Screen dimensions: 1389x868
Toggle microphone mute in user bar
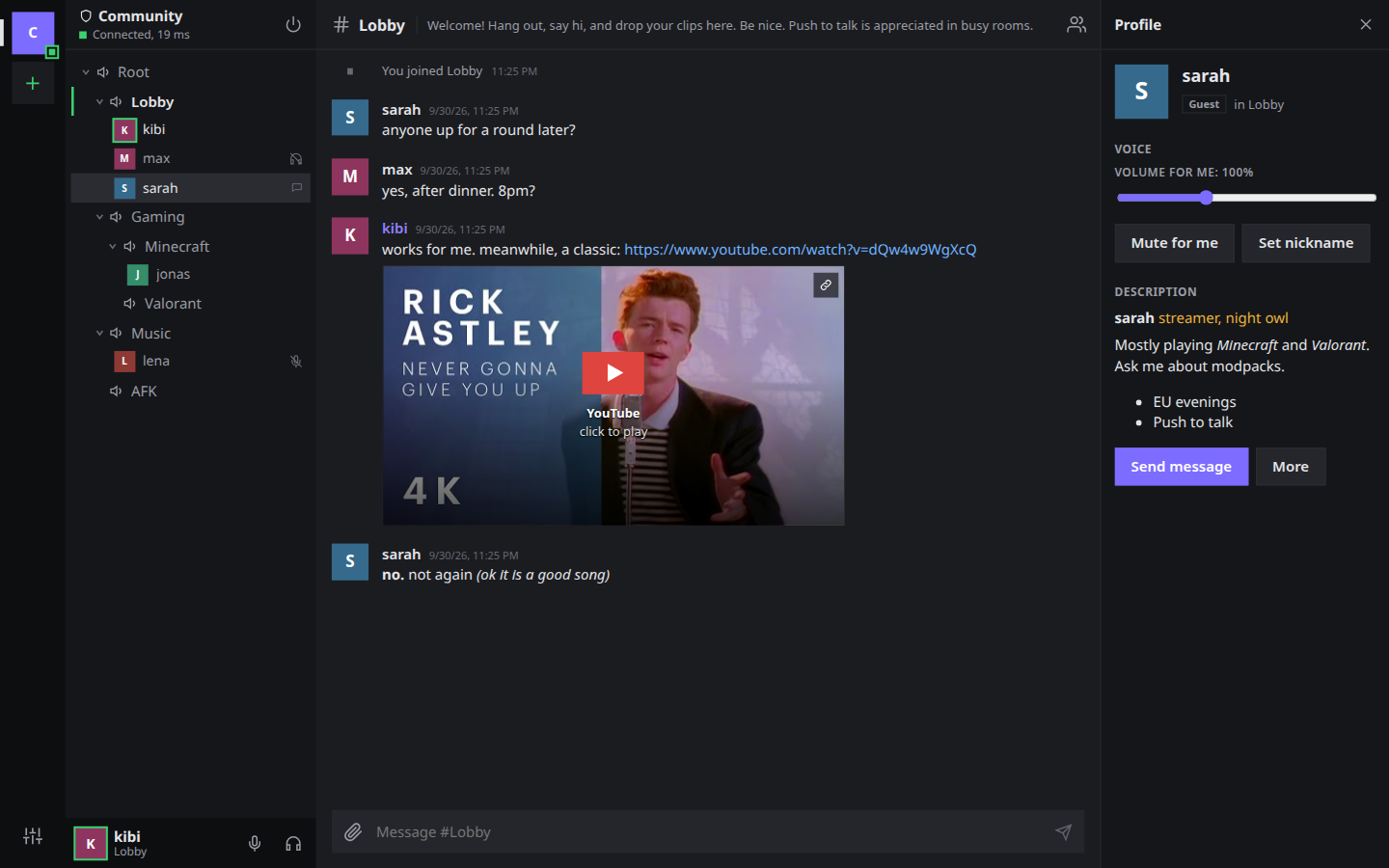[255, 843]
